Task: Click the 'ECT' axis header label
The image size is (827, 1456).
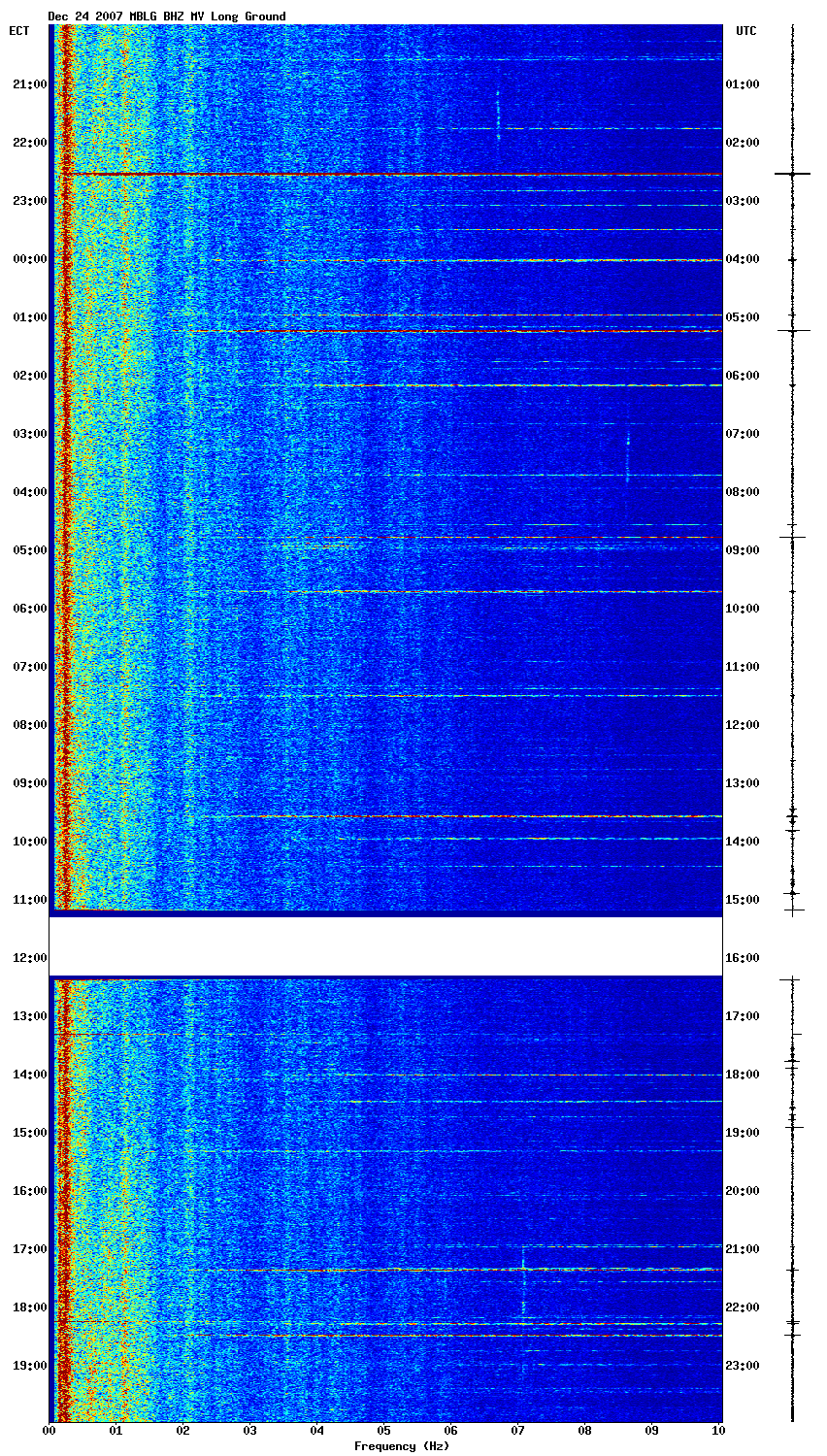Action: (19, 31)
